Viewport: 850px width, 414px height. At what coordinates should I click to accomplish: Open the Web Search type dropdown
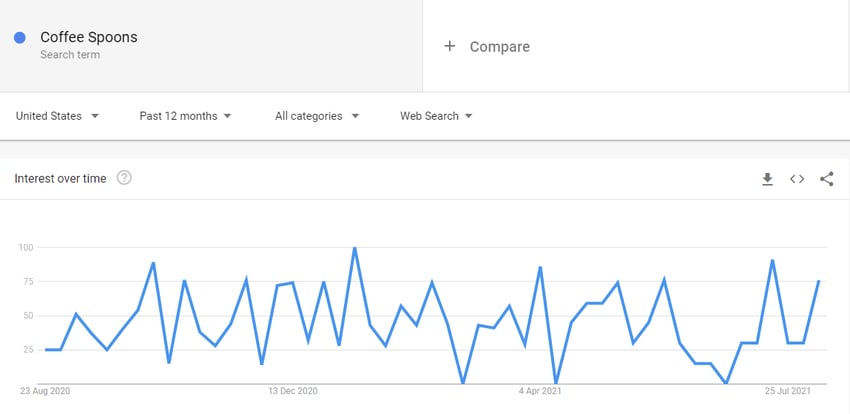click(436, 116)
